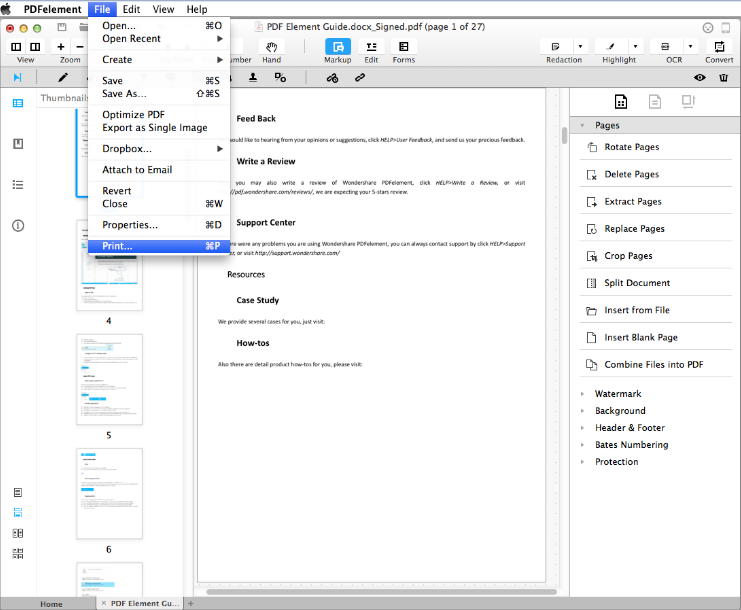Click the Apple menu icon
The width and height of the screenshot is (741, 610).
(x=6, y=9)
